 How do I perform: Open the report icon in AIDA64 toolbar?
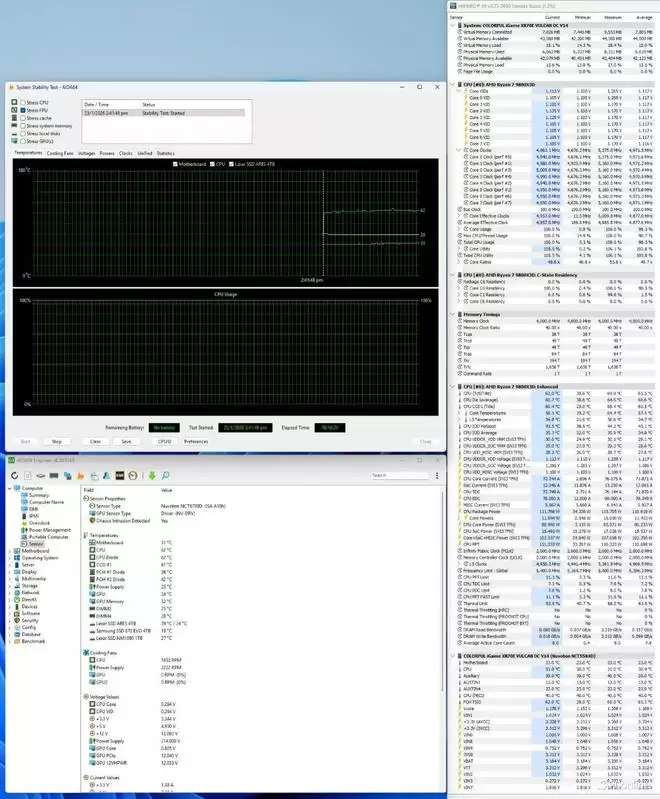28,476
